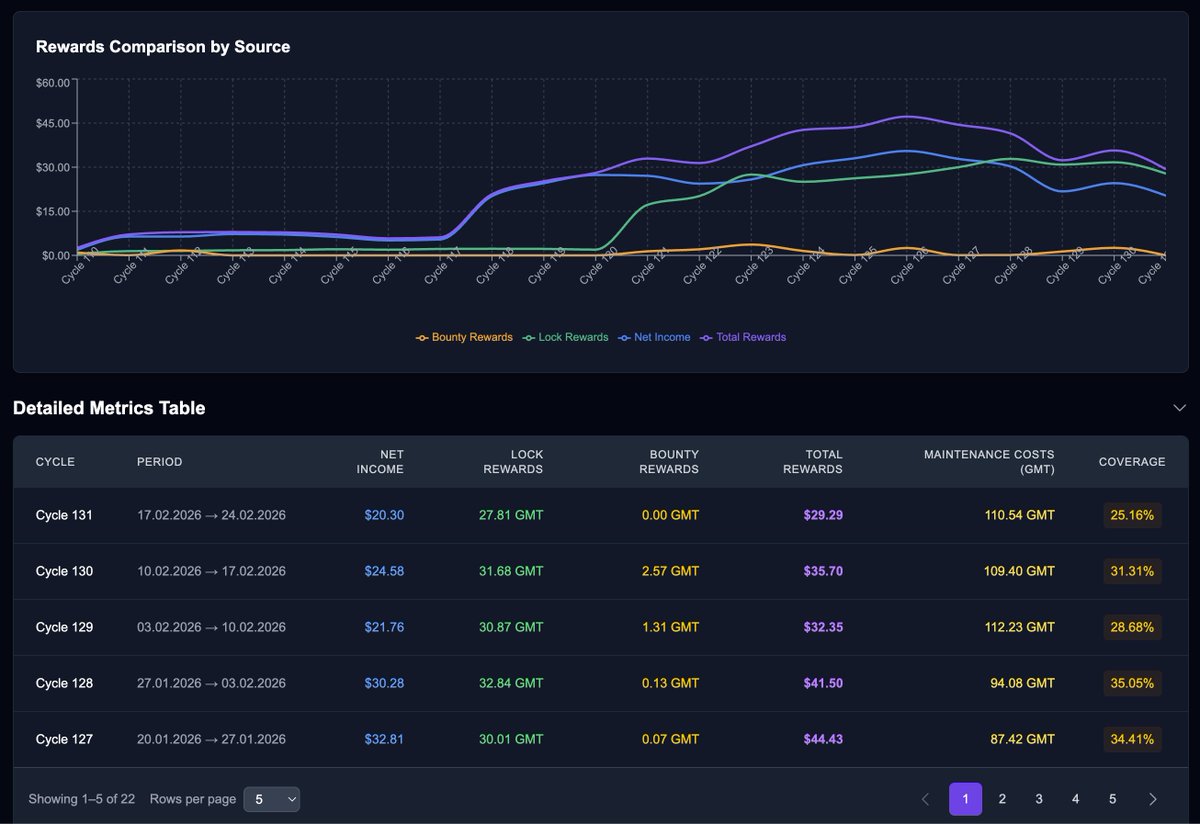Select the Net Income blue legend icon
1200x824 pixels.
pyautogui.click(x=626, y=337)
